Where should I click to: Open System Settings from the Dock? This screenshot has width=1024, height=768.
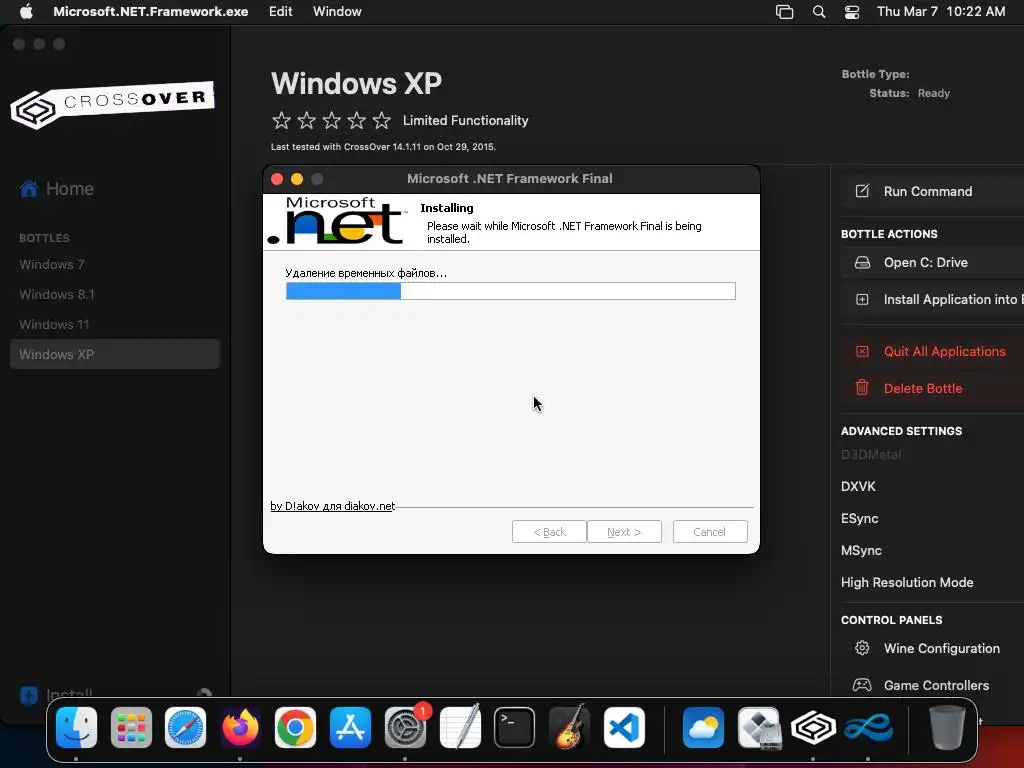click(x=405, y=728)
